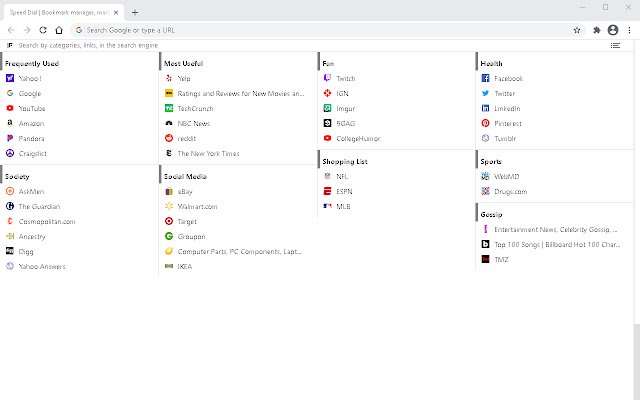Open a new browser tab
The width and height of the screenshot is (640, 400).
pos(135,12)
